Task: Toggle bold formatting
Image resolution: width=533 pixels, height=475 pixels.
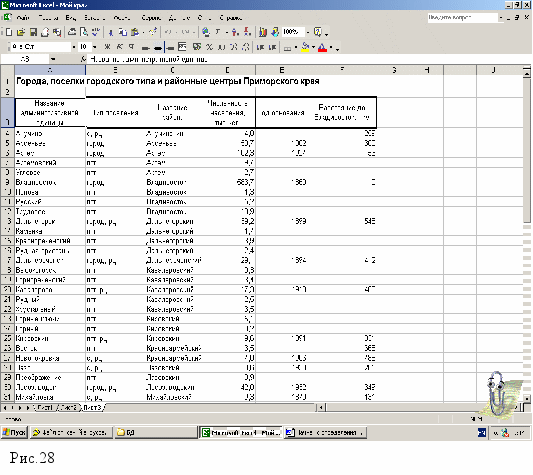Action: coord(107,47)
